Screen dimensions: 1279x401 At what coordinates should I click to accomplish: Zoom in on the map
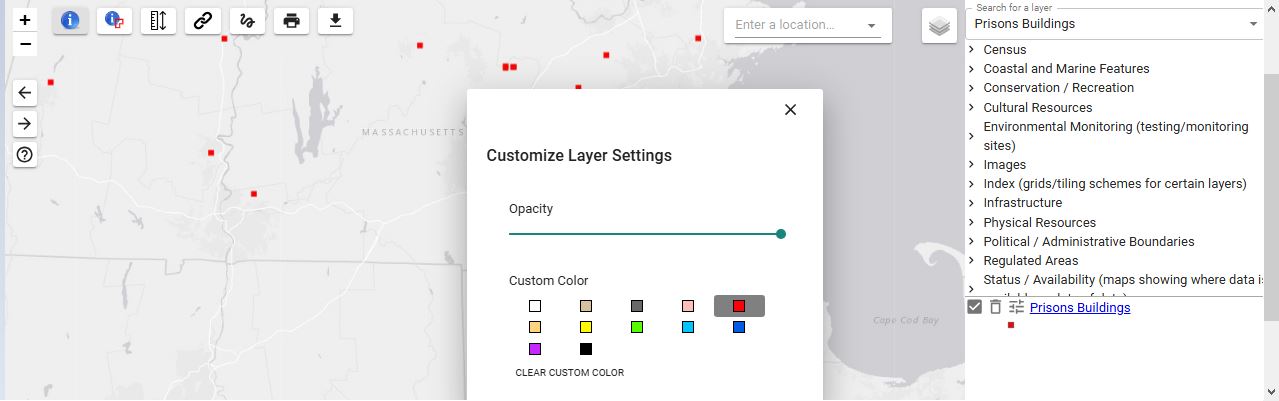(x=25, y=20)
